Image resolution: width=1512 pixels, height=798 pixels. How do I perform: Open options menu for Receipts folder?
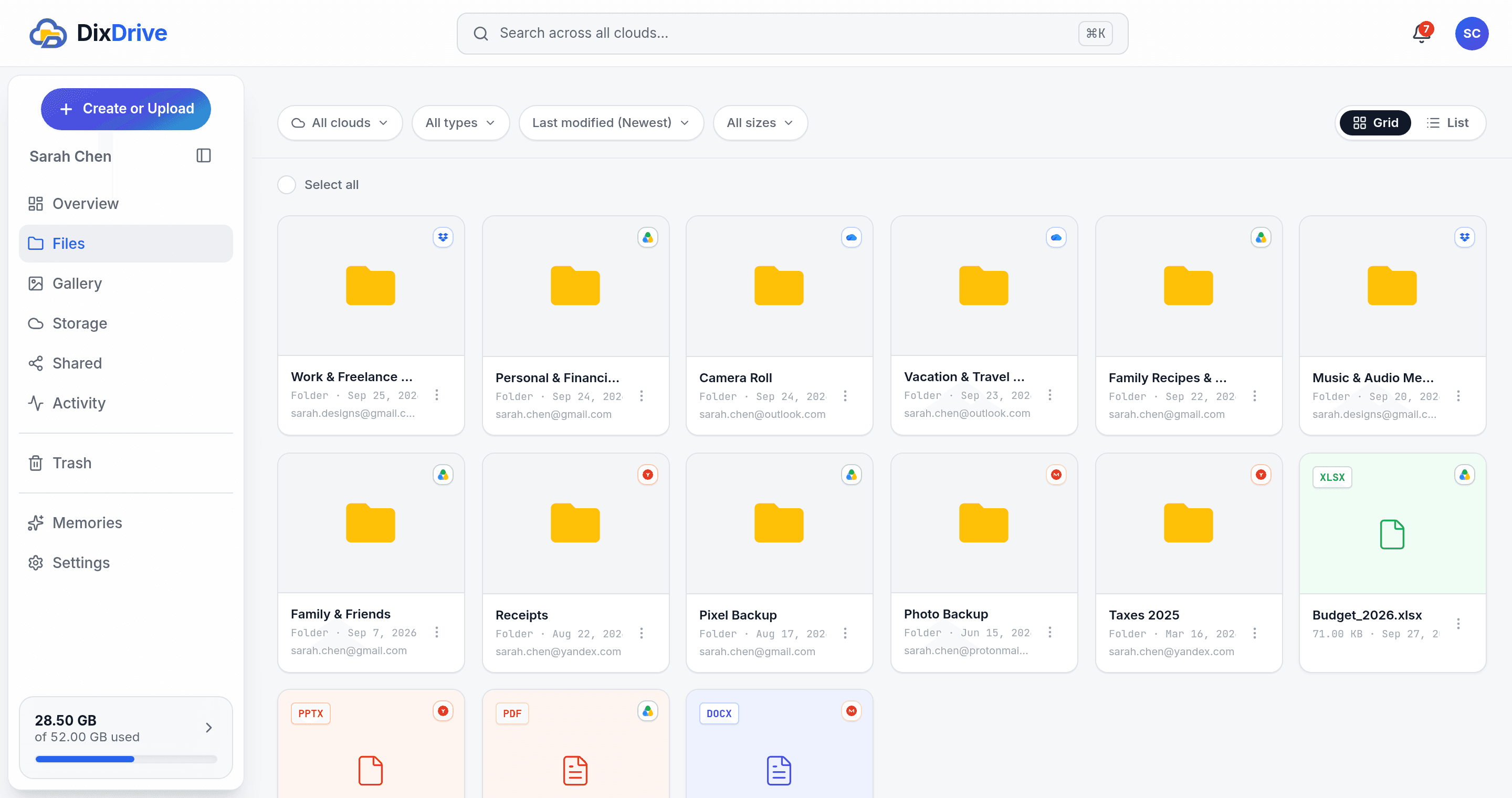coord(642,633)
